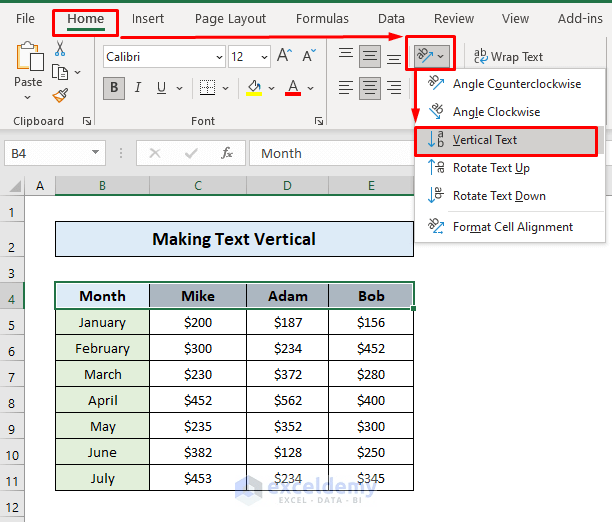The width and height of the screenshot is (612, 522).
Task: Switch to the Formulas tab
Action: tap(322, 18)
